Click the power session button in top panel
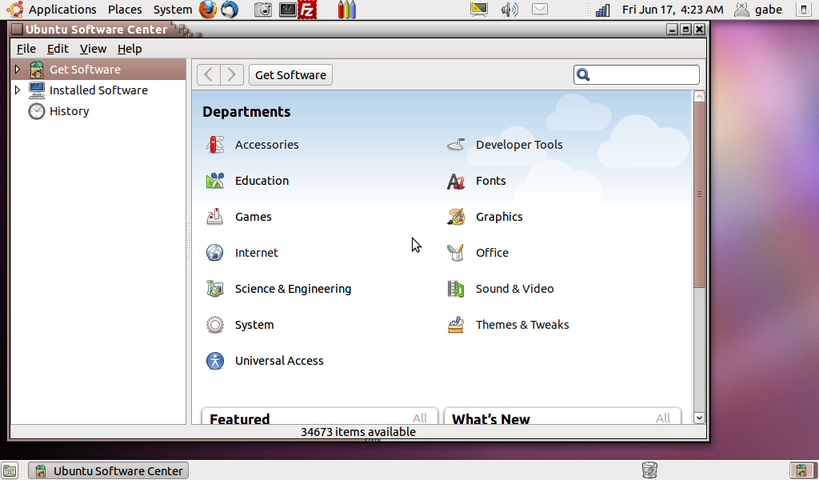 (804, 9)
